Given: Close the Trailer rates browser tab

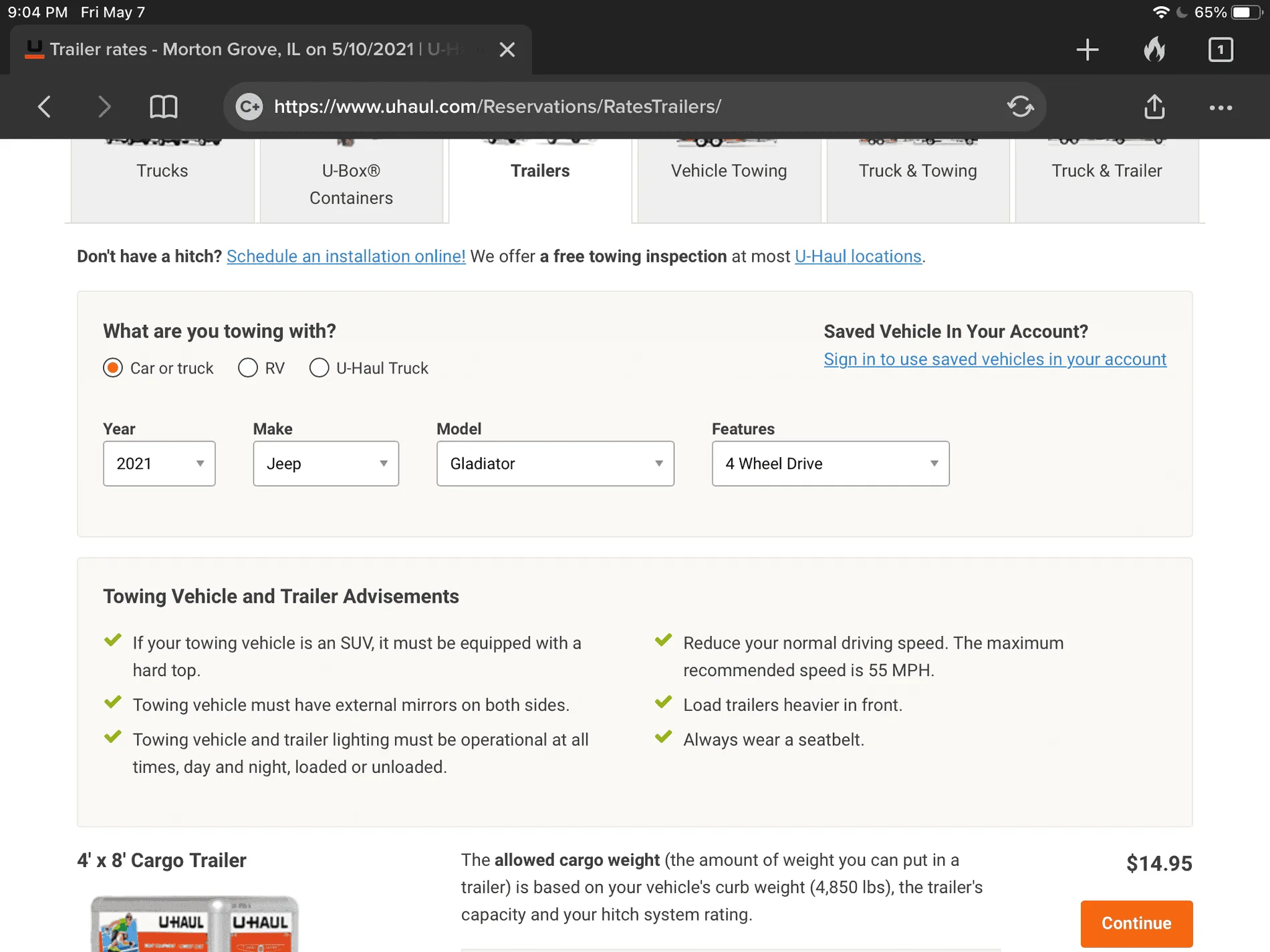Looking at the screenshot, I should (507, 49).
